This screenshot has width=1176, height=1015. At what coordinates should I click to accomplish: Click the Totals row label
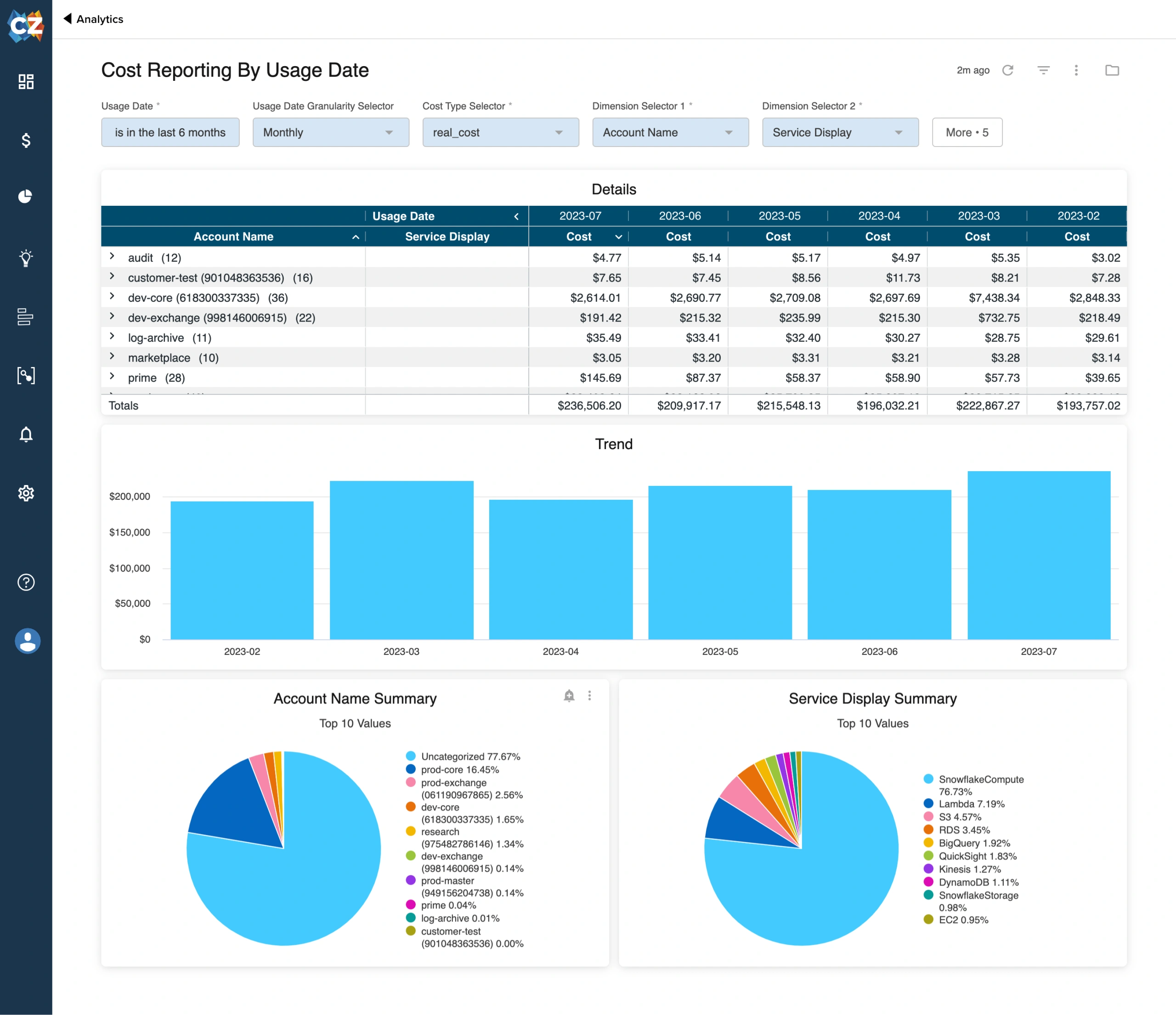123,406
